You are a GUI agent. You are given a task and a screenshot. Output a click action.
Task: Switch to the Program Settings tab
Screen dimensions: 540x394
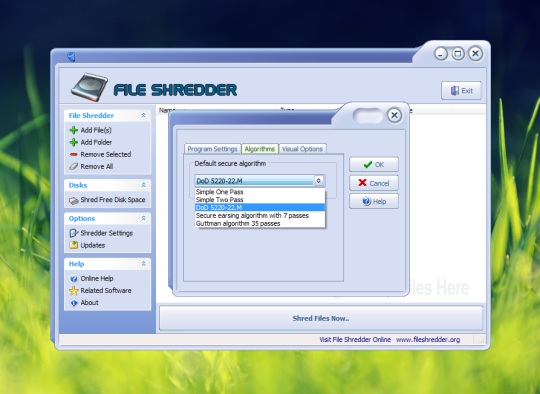[212, 149]
